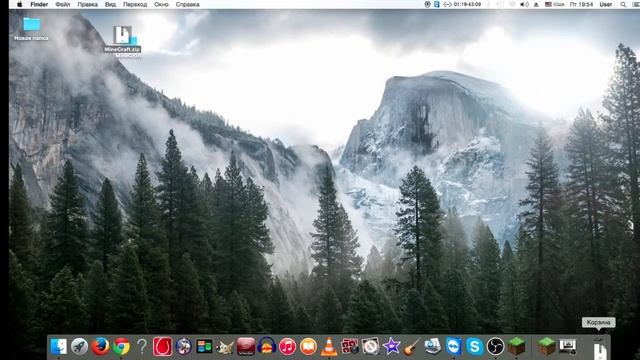Open Notification Center icon at menu bar end
This screenshot has width=640, height=360.
tap(636, 4)
